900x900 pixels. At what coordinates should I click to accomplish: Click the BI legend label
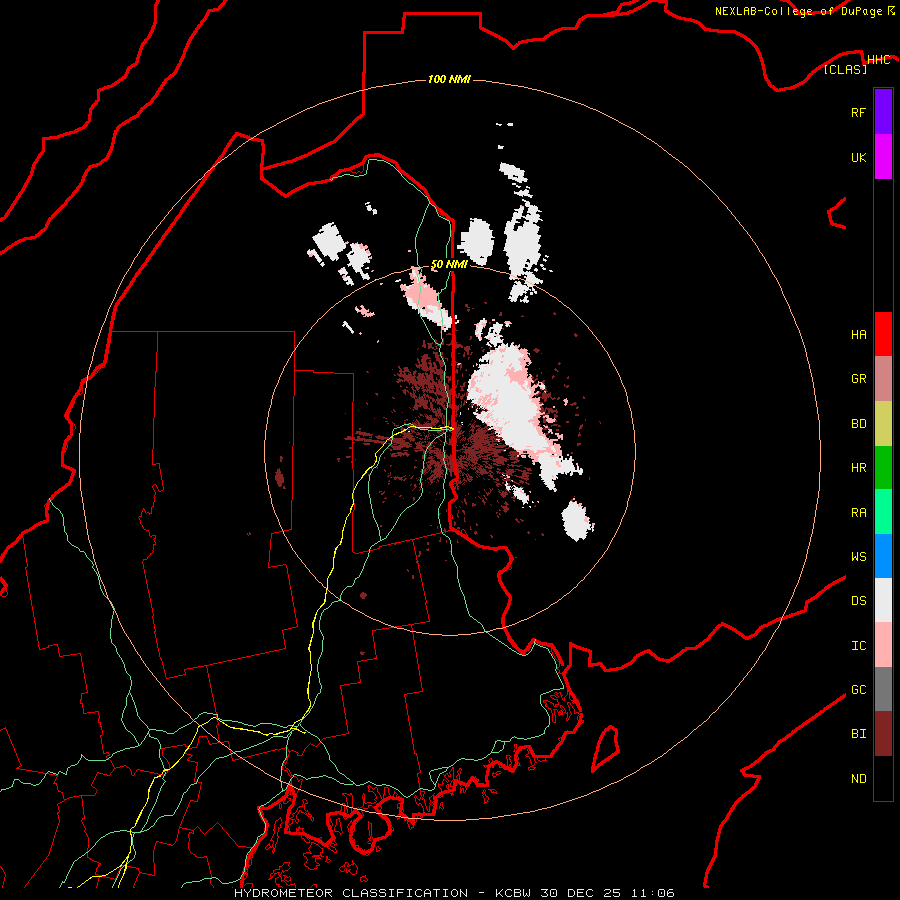(858, 734)
